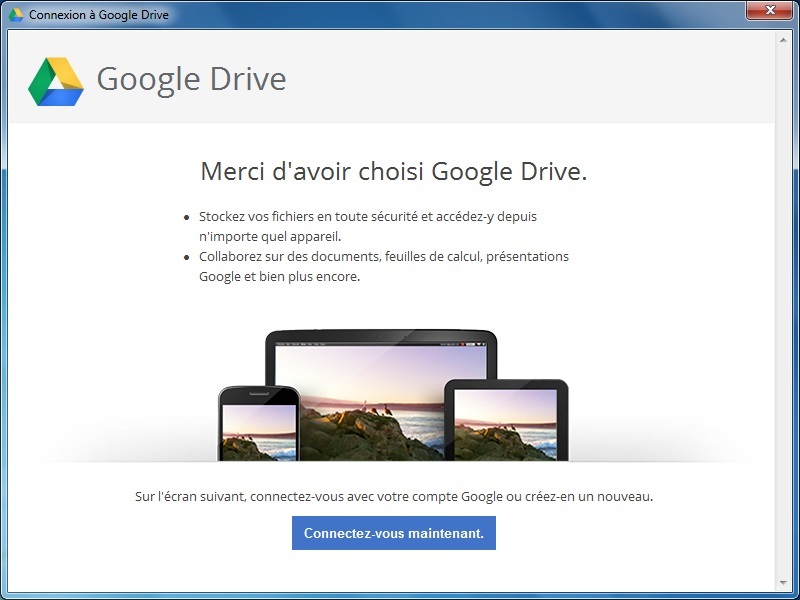Click the tablet device image

(x=506, y=422)
